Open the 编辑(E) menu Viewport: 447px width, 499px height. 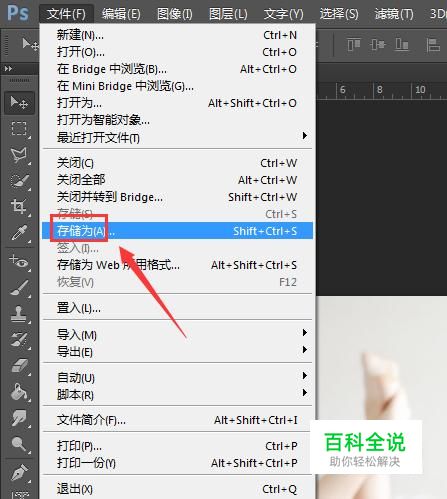click(x=121, y=14)
